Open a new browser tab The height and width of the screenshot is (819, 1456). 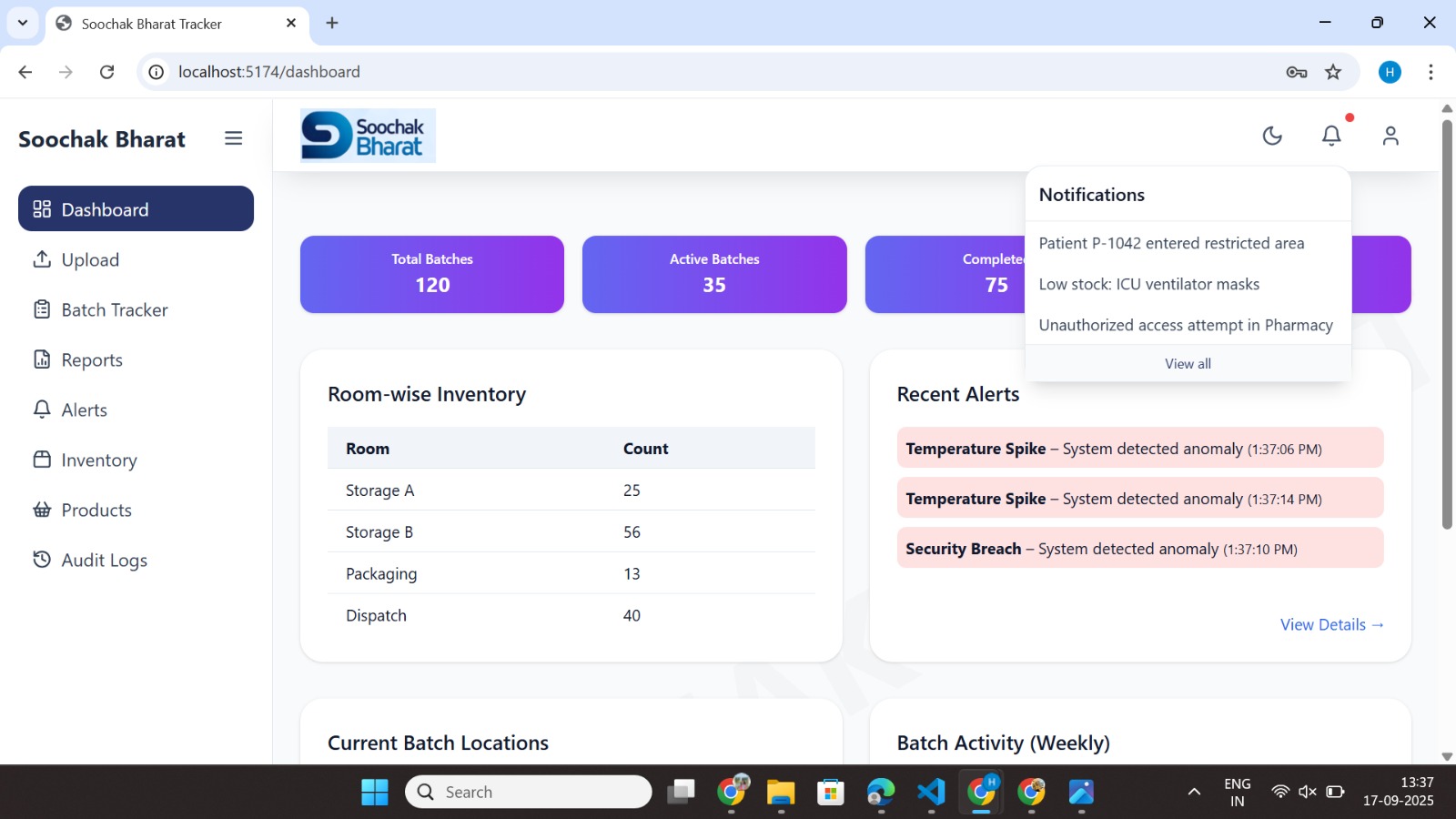332,23
